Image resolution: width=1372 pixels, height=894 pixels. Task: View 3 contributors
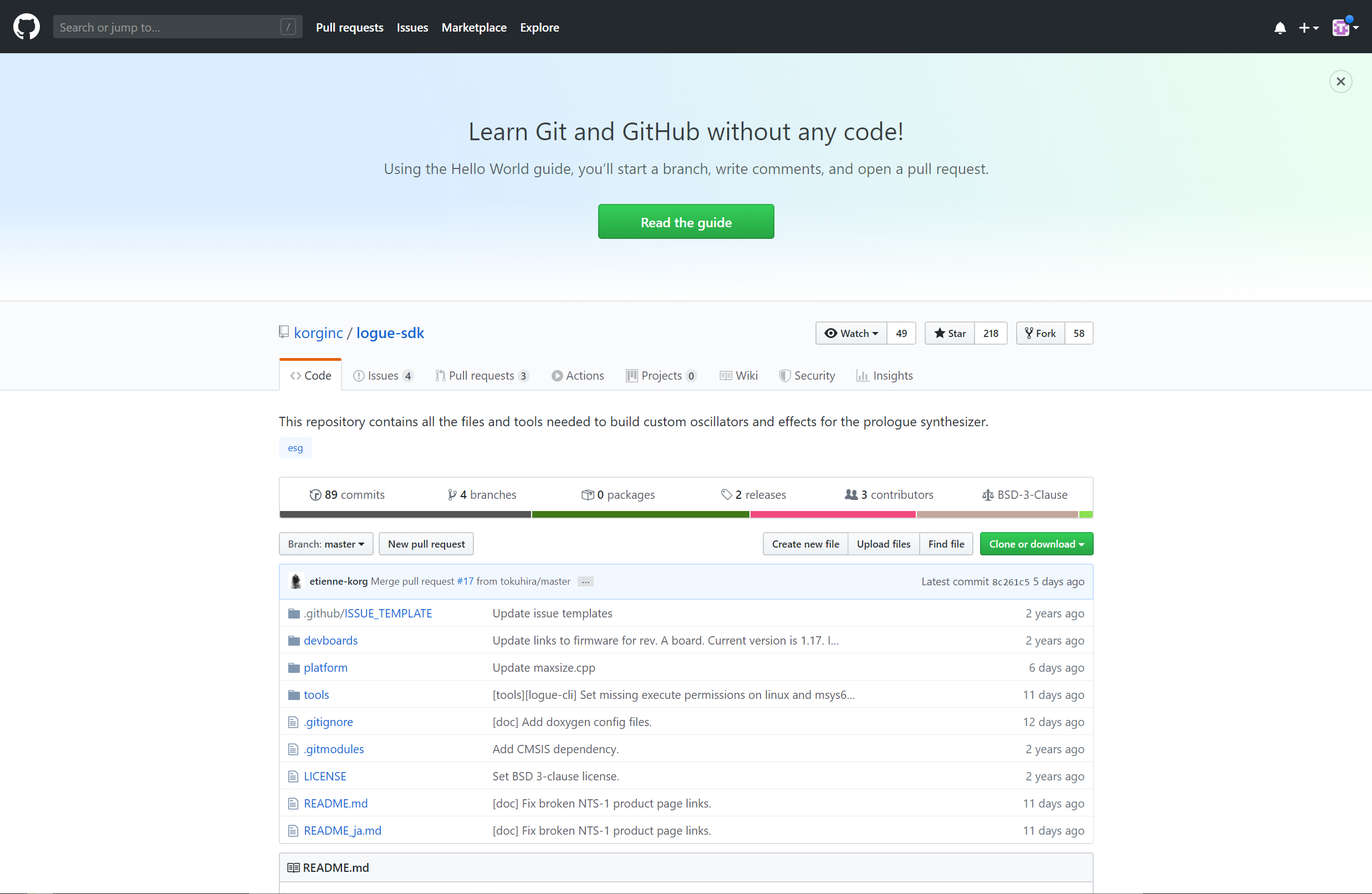(x=889, y=494)
